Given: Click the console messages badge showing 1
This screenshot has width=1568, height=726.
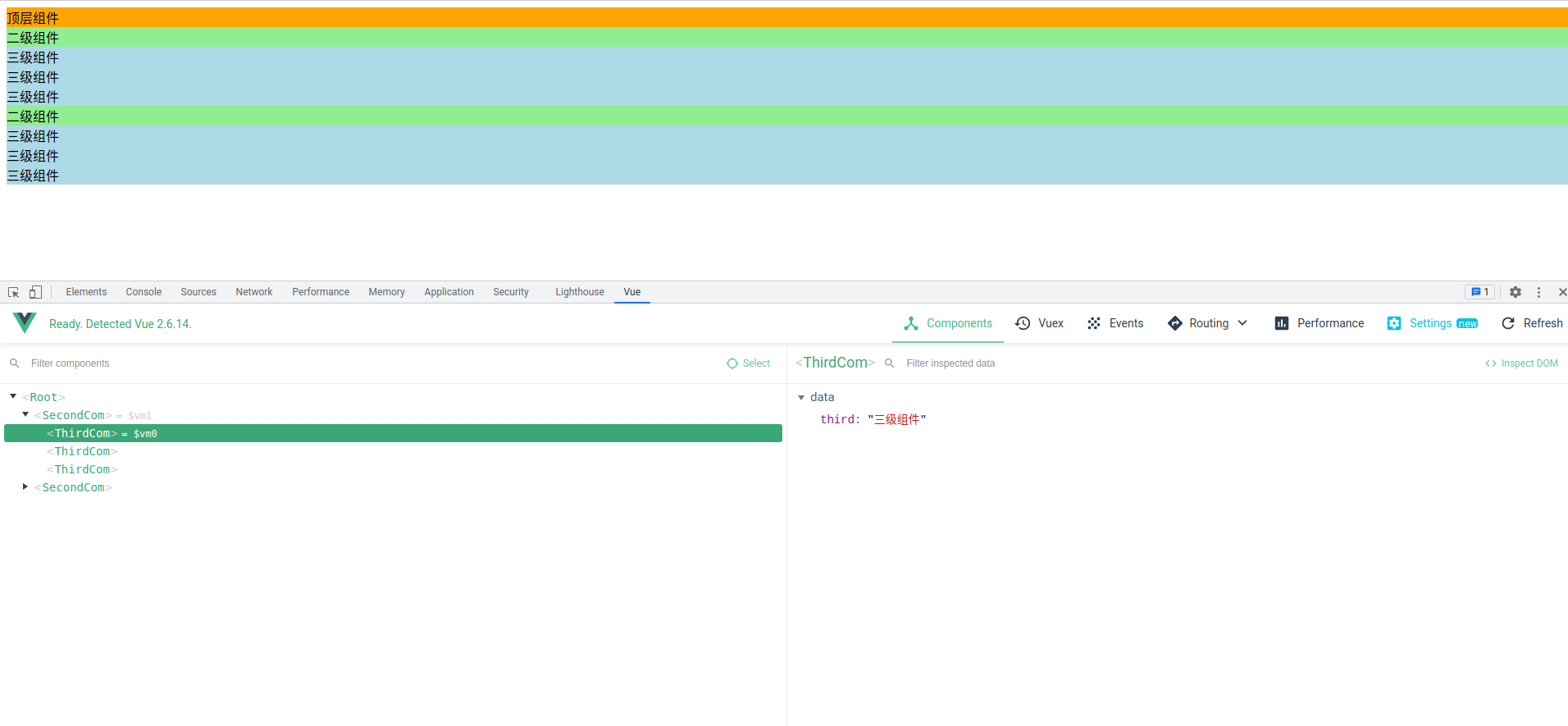Looking at the screenshot, I should tap(1480, 292).
